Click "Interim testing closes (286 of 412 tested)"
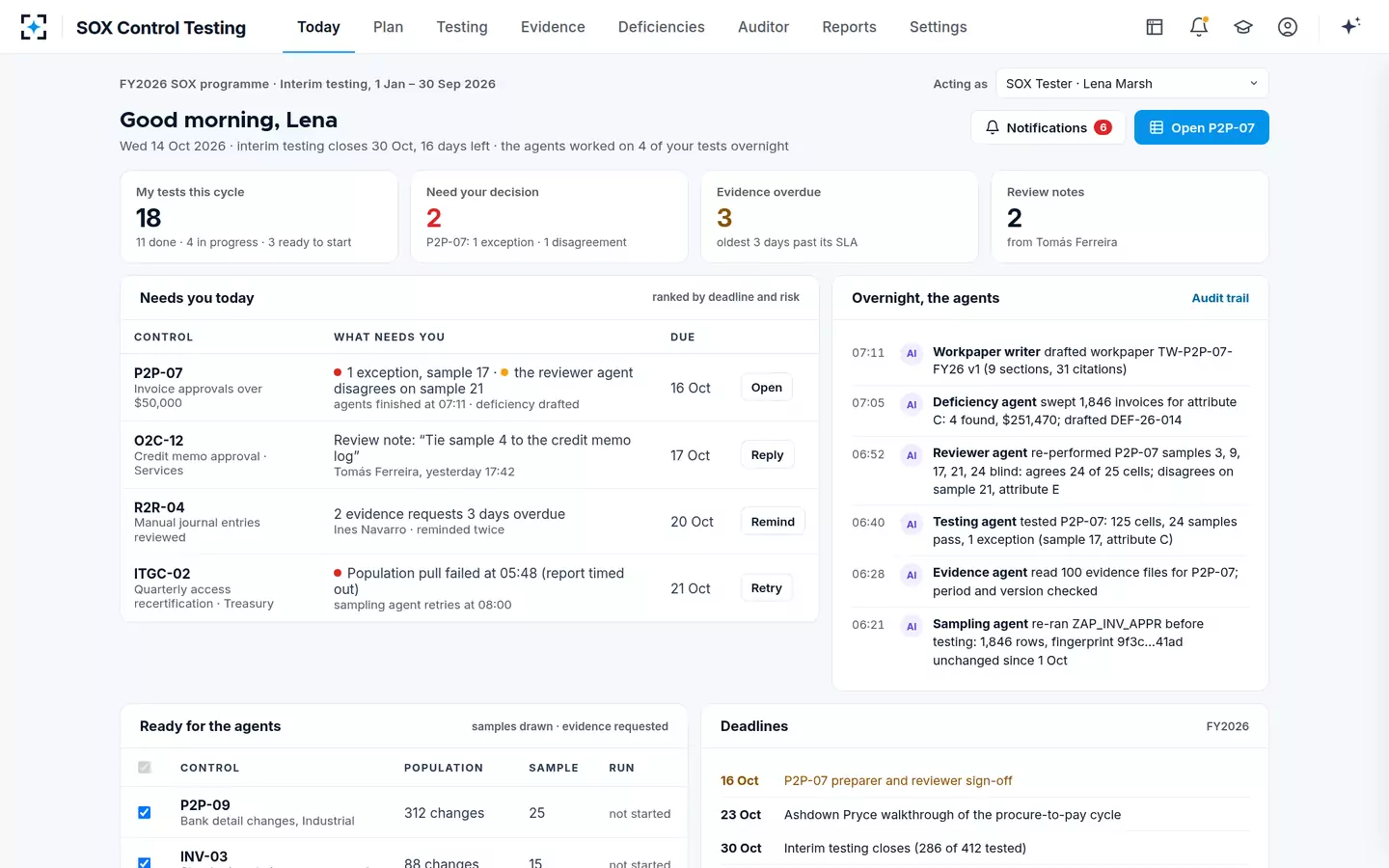The image size is (1389, 868). [x=905, y=849]
